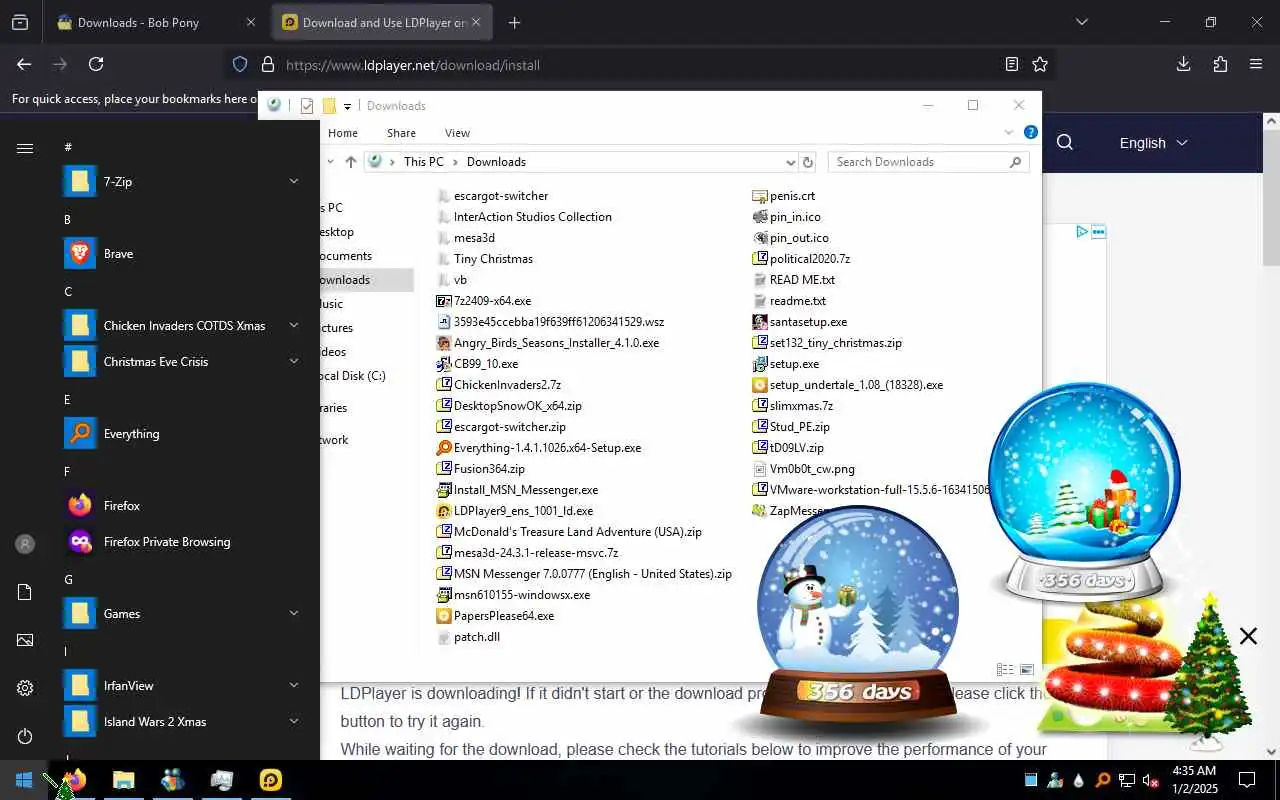
Task: Select santasetup.exe in file list
Action: pos(800,322)
